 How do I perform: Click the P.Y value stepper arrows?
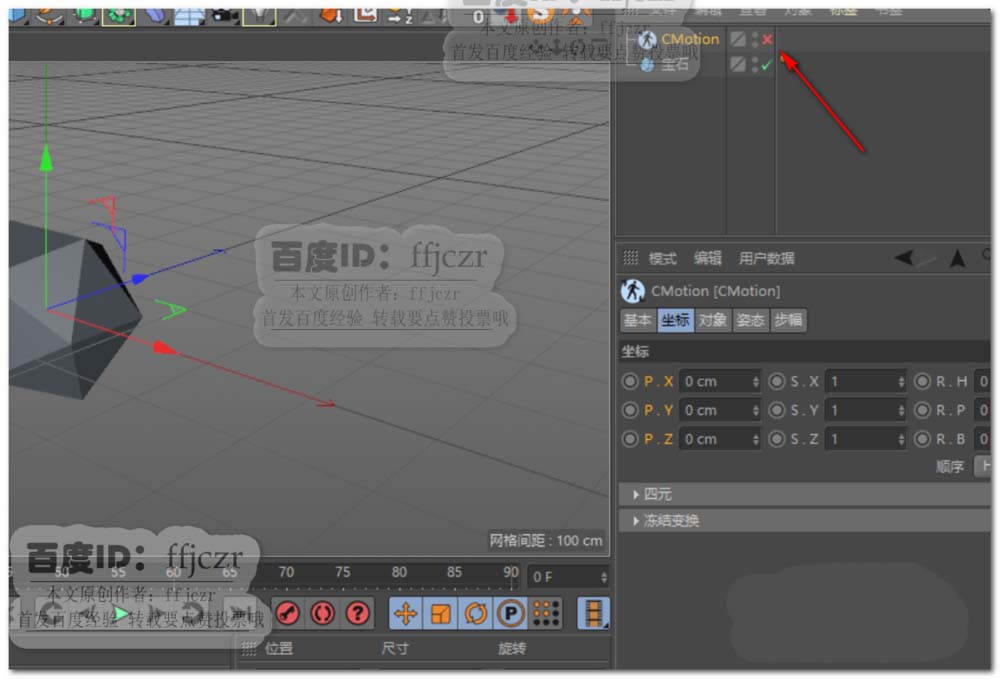coord(756,410)
